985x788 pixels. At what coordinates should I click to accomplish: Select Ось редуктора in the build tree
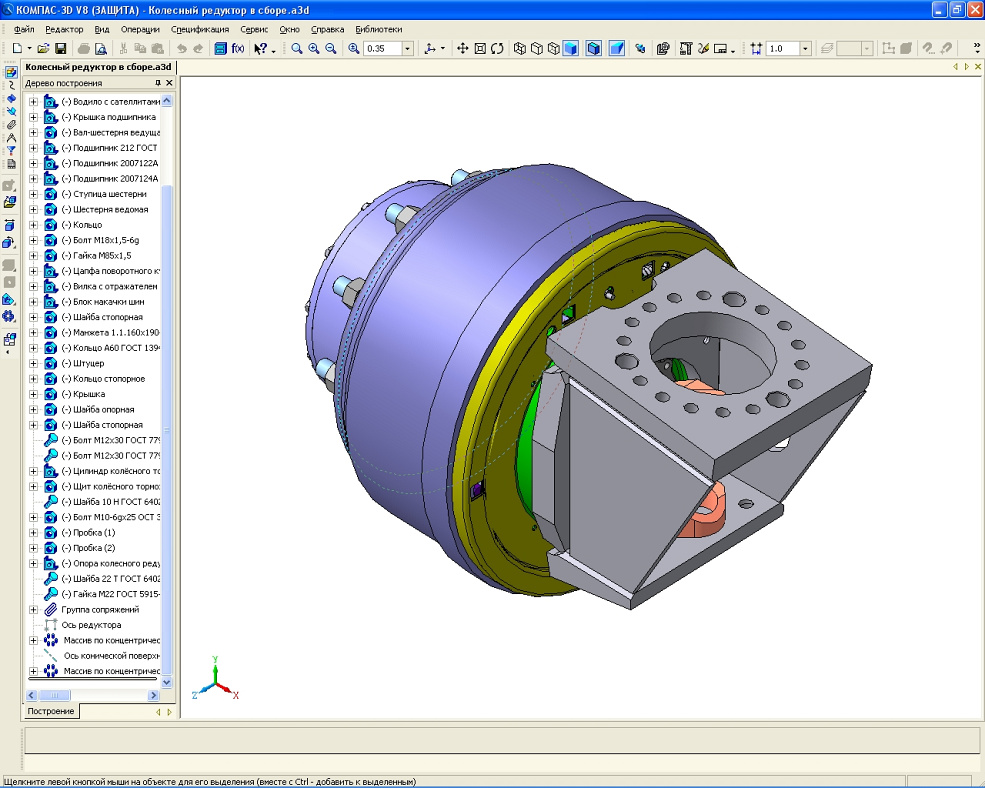pyautogui.click(x=91, y=625)
